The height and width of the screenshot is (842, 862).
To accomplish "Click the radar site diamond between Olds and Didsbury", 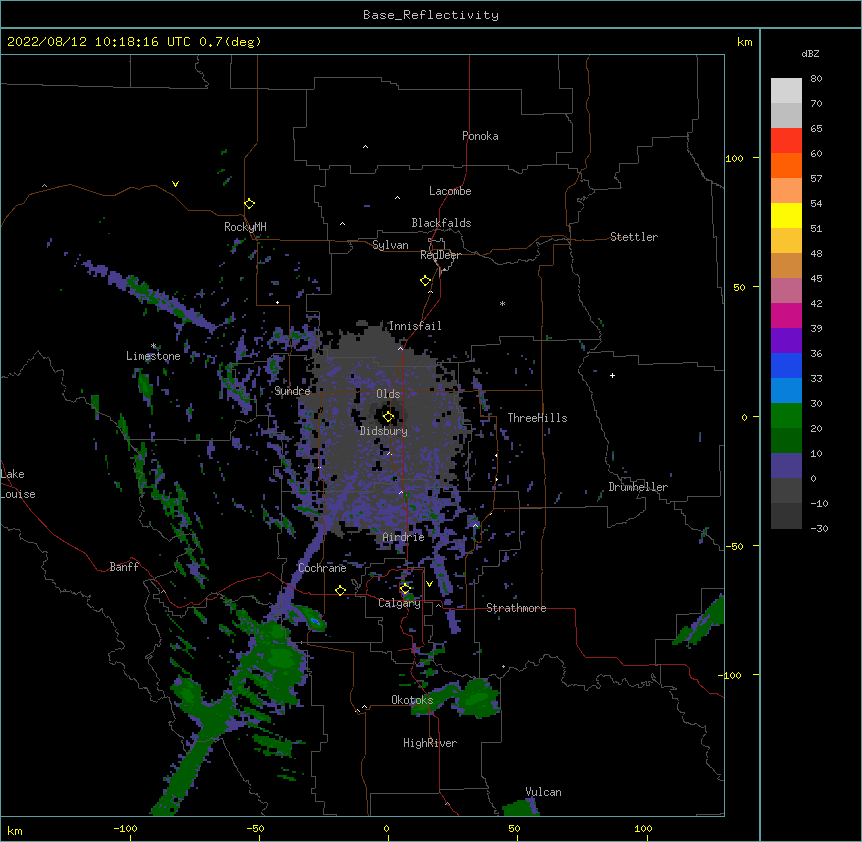I will coord(388,417).
